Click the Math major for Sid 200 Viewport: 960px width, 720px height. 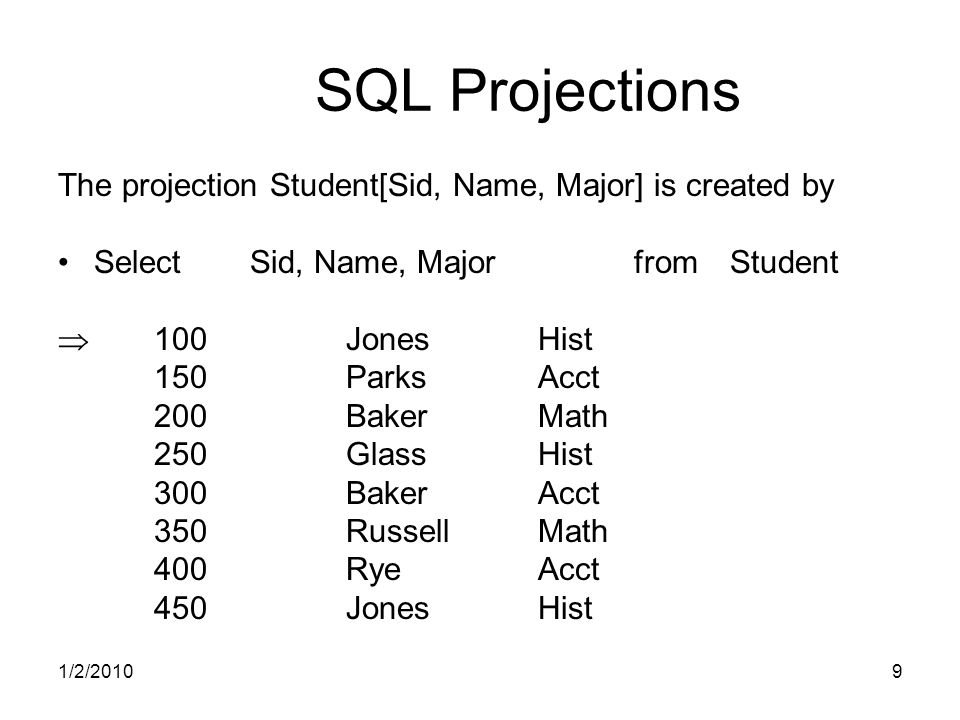coord(572,416)
